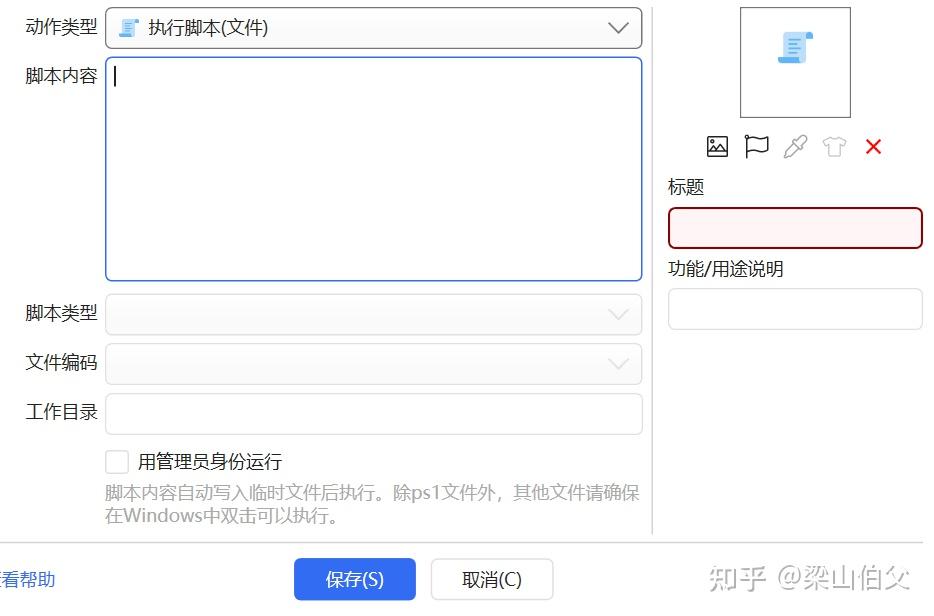This screenshot has width=934, height=616.
Task: Click the t-shirt icon
Action: (x=834, y=146)
